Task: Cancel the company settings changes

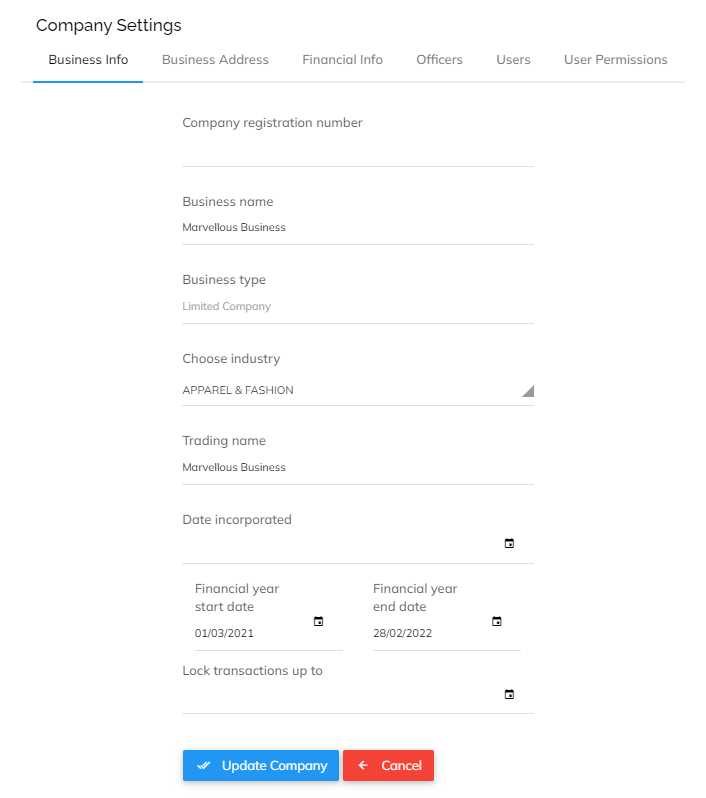Action: [388, 765]
